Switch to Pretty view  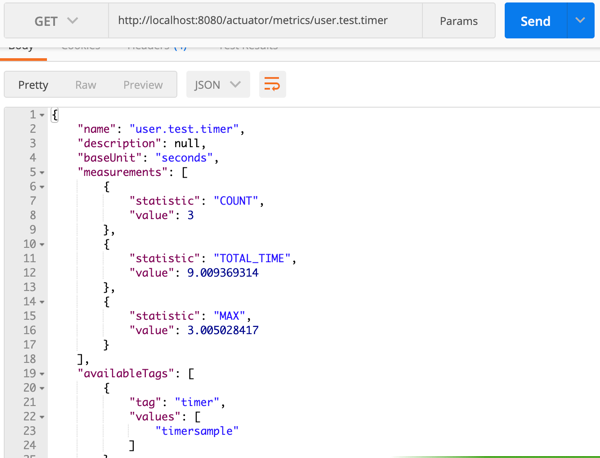33,85
